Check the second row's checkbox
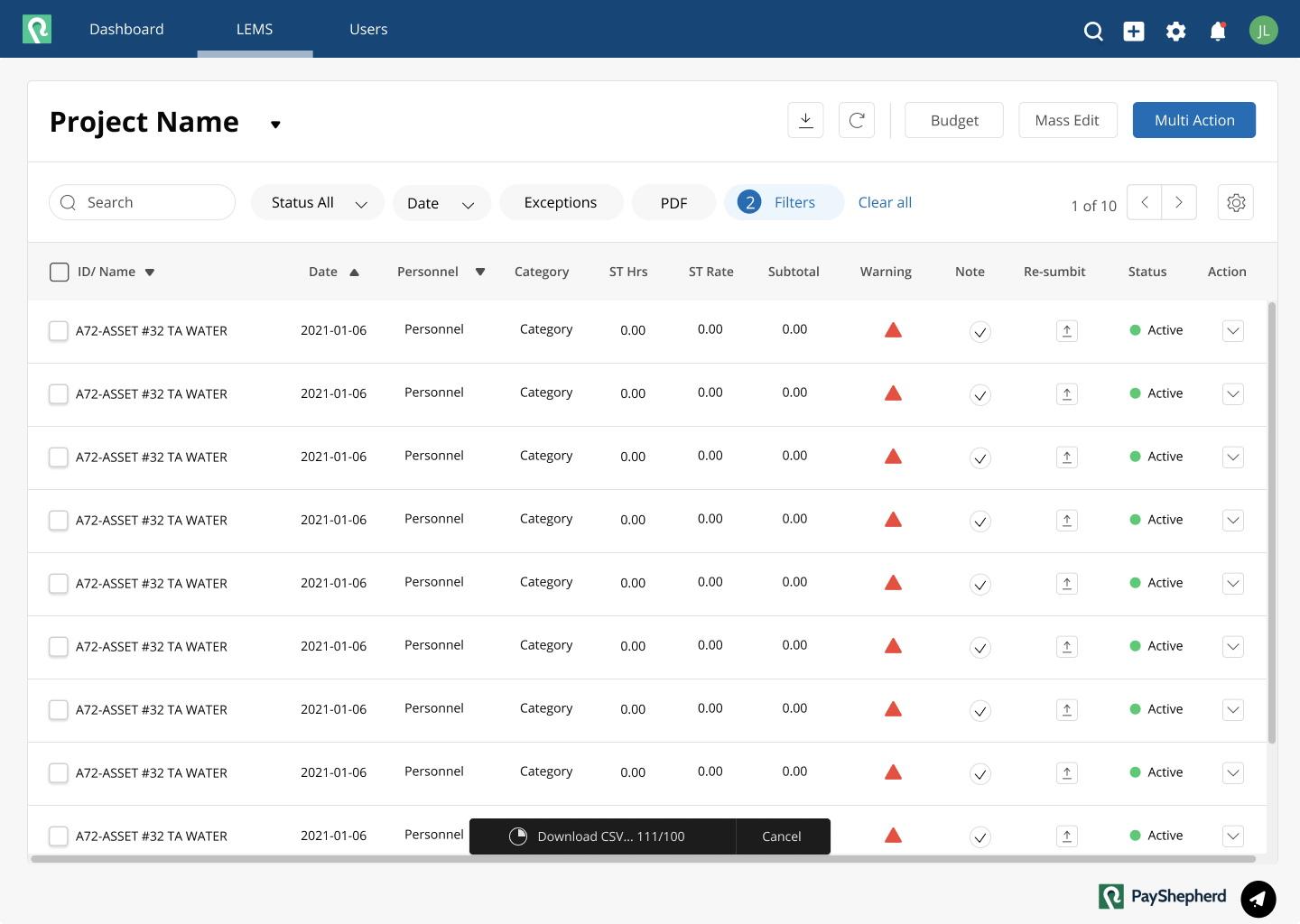The width and height of the screenshot is (1300, 924). pyautogui.click(x=59, y=394)
